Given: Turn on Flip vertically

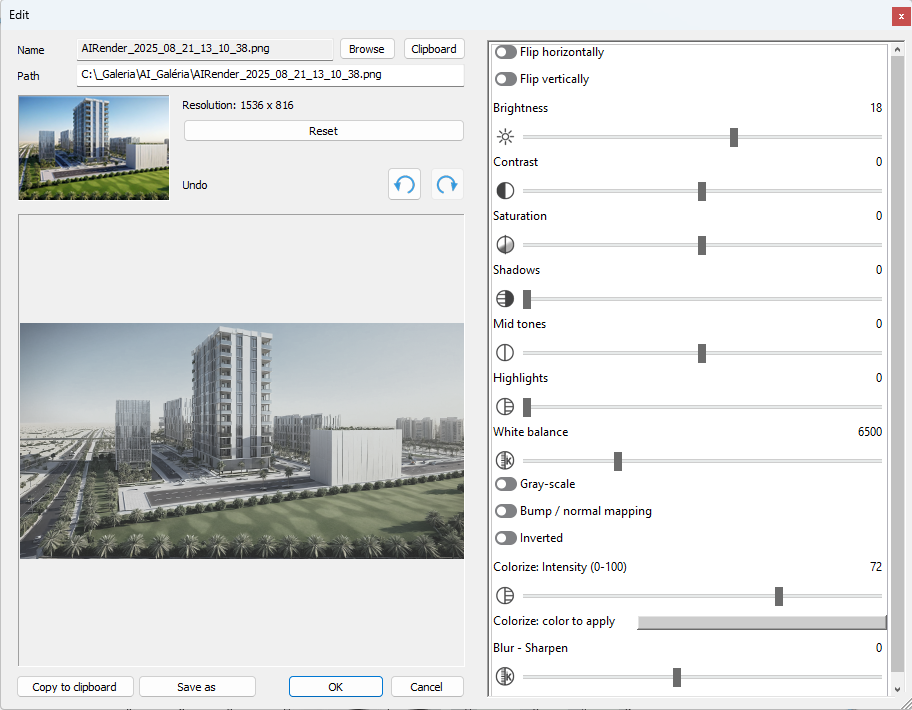Looking at the screenshot, I should coord(506,79).
